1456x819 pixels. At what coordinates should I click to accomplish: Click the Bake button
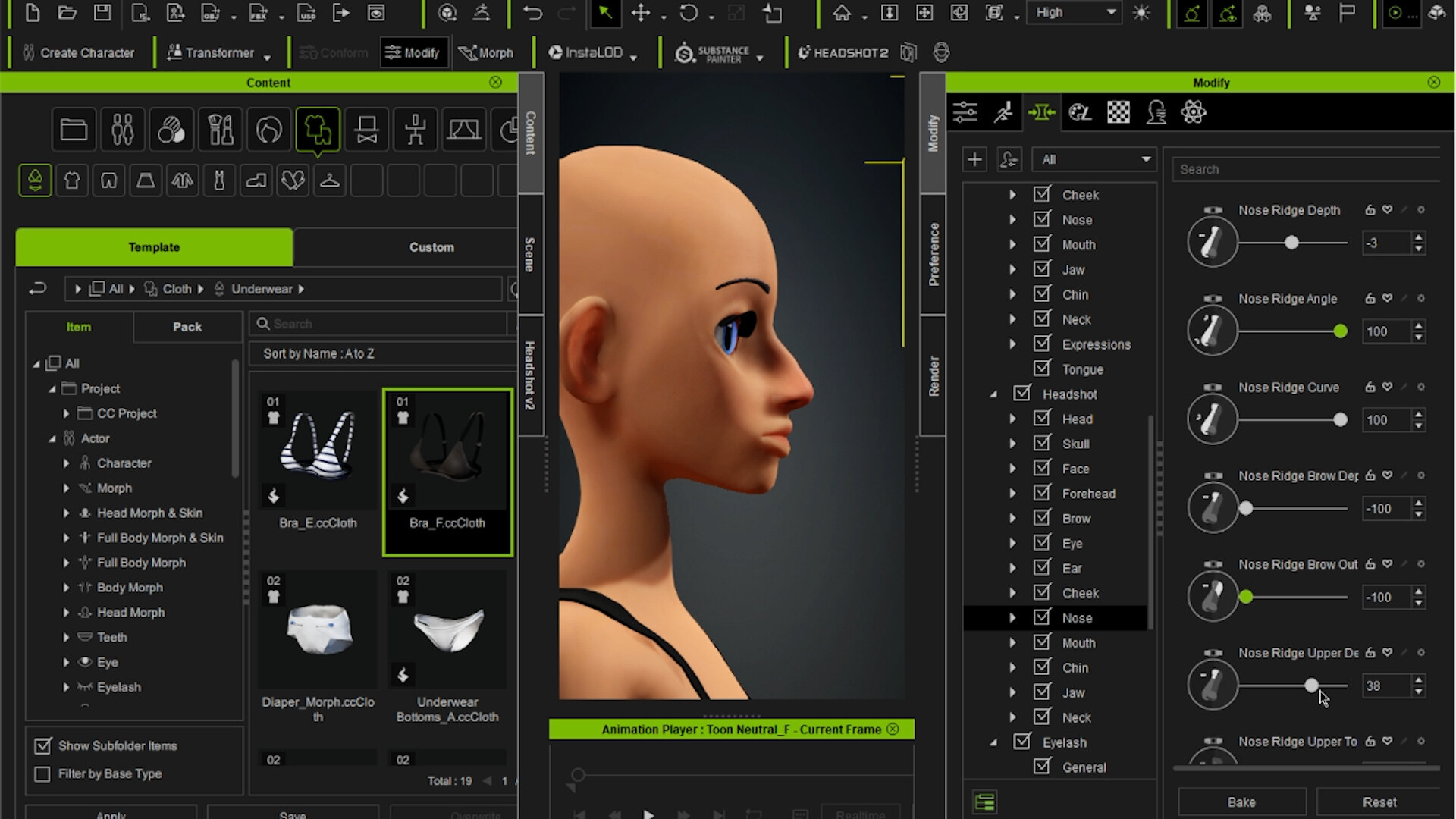[x=1241, y=802]
